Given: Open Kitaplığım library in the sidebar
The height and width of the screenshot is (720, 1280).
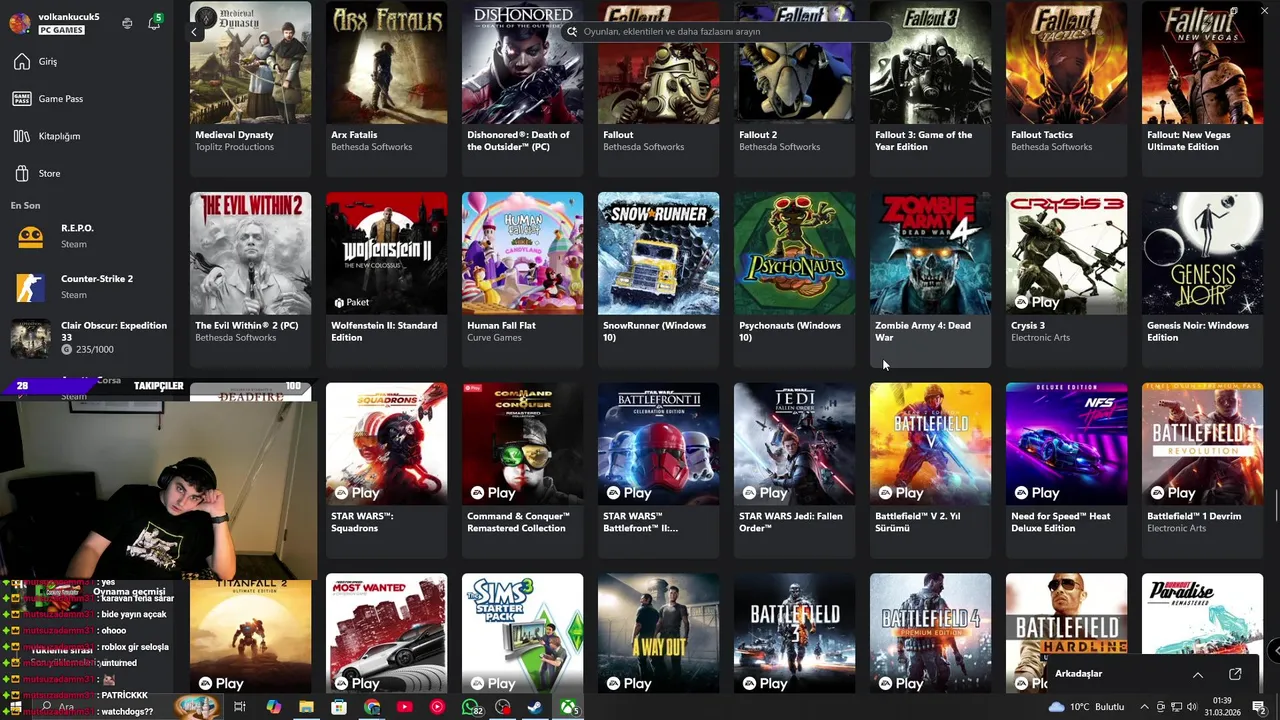Looking at the screenshot, I should click(x=87, y=136).
